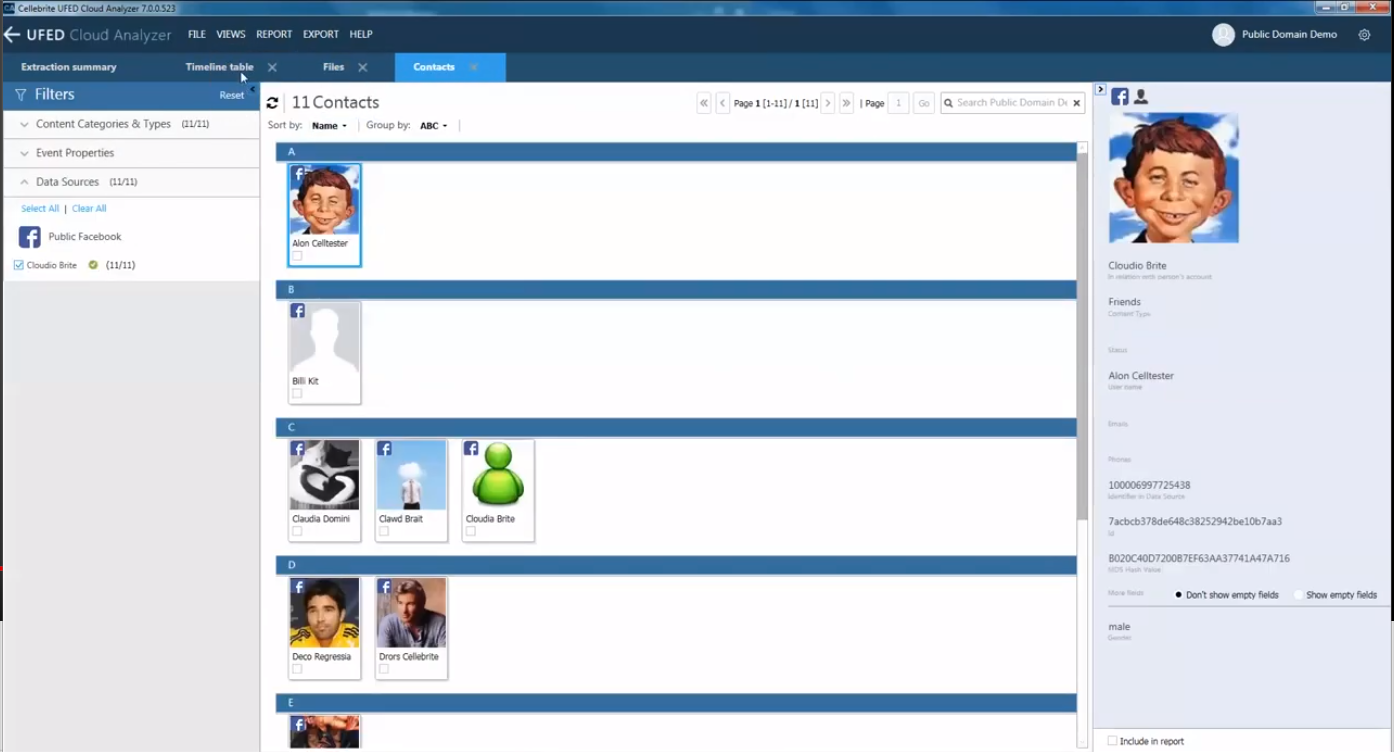Click the Clear All link
1394x752 pixels.
pos(89,209)
